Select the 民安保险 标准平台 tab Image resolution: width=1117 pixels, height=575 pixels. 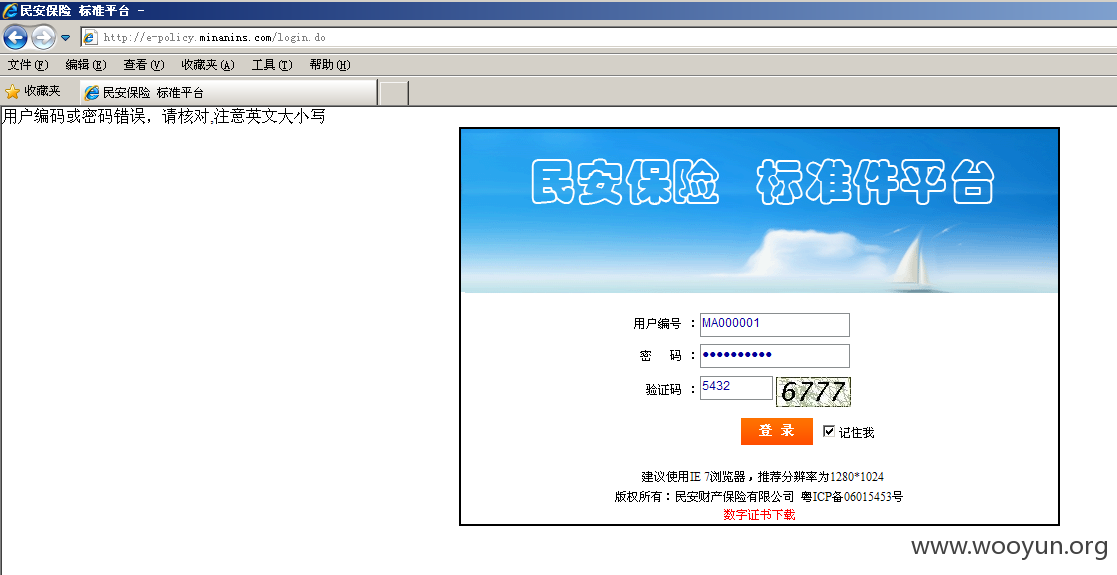pos(228,93)
